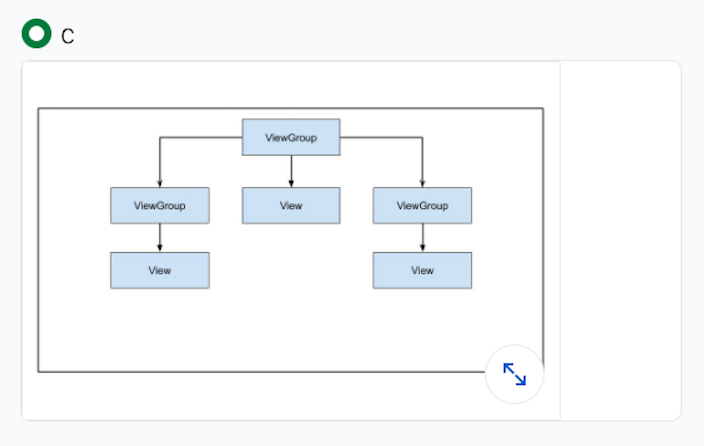Click the bottom border of the diagram frame
704x446 pixels.
[260, 371]
